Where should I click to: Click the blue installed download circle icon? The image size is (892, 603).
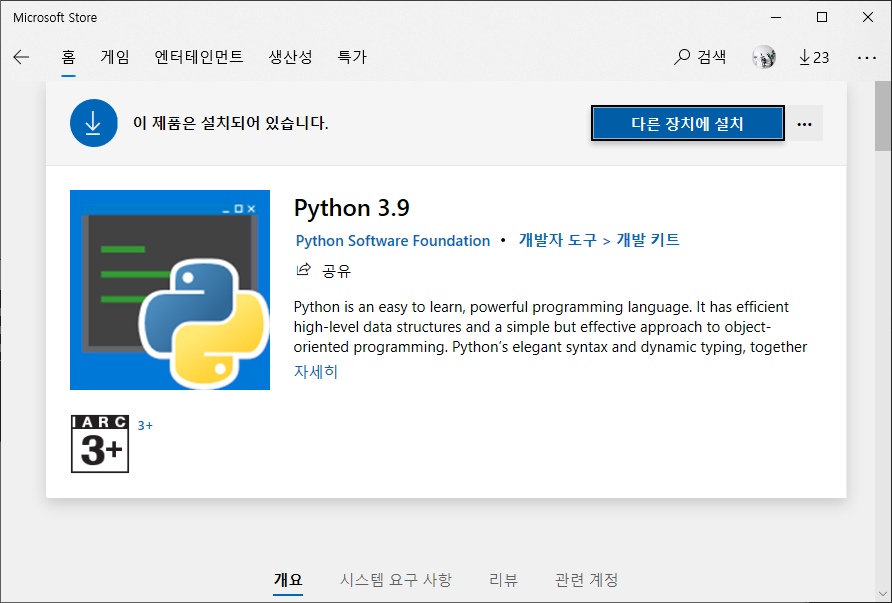[94, 123]
